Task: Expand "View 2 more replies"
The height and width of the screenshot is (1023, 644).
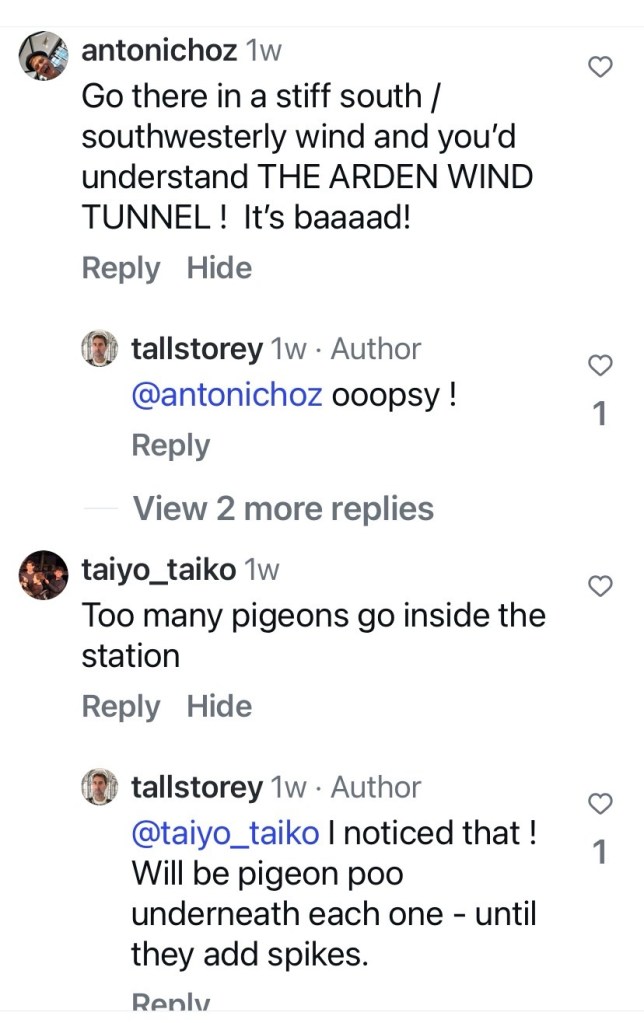Action: coord(283,508)
